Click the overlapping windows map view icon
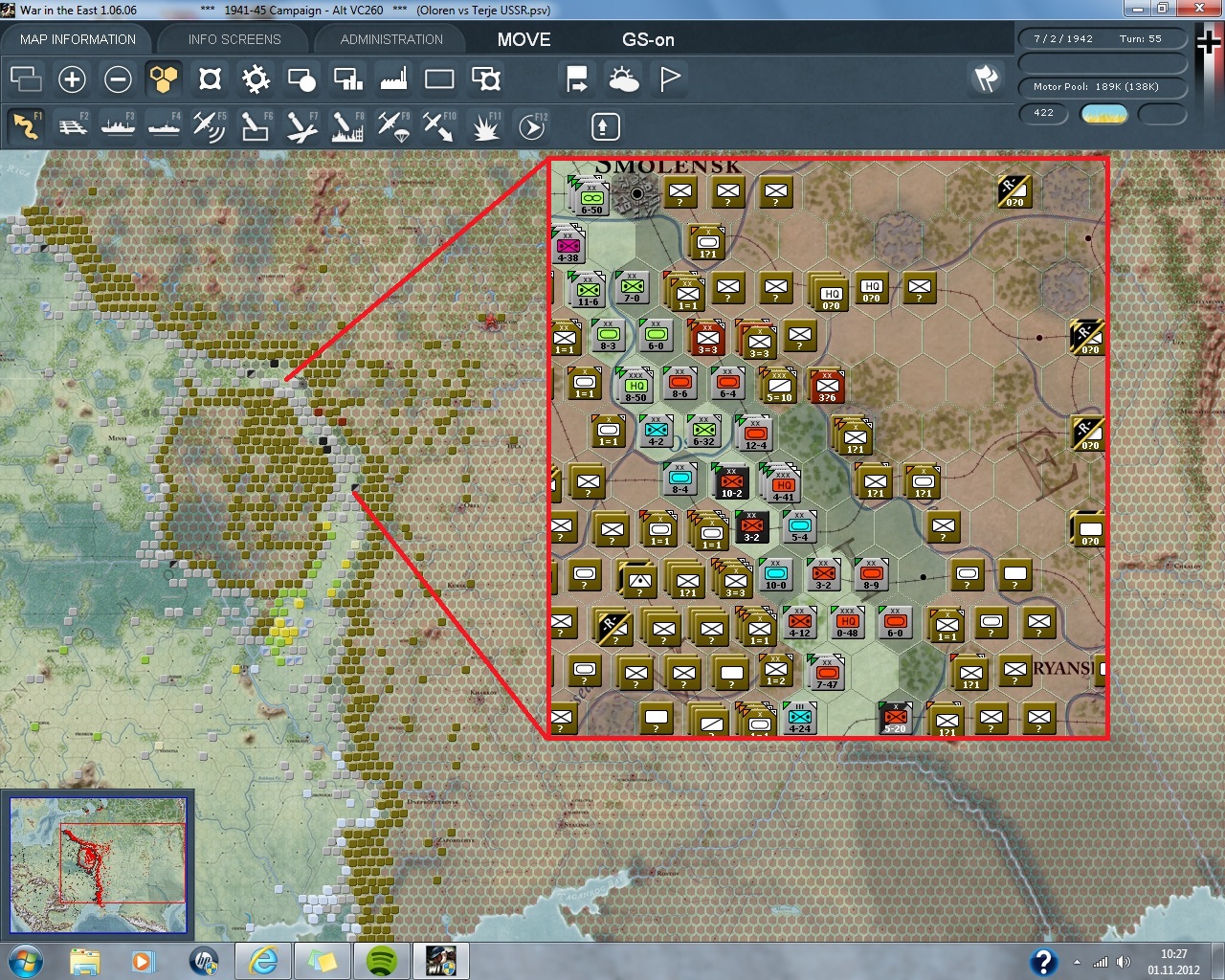 click(x=26, y=78)
